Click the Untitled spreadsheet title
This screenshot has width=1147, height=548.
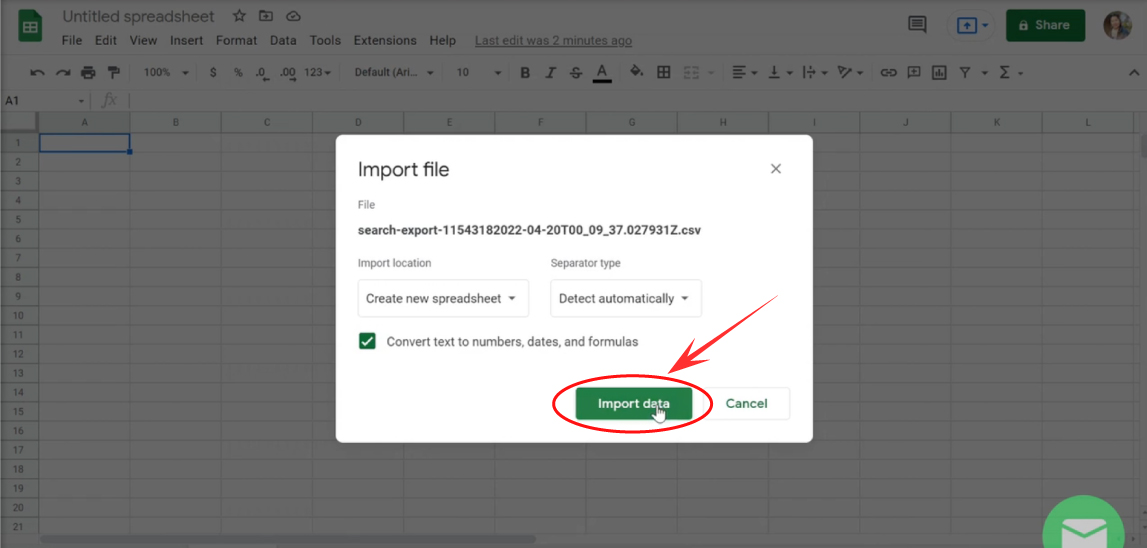pos(138,16)
